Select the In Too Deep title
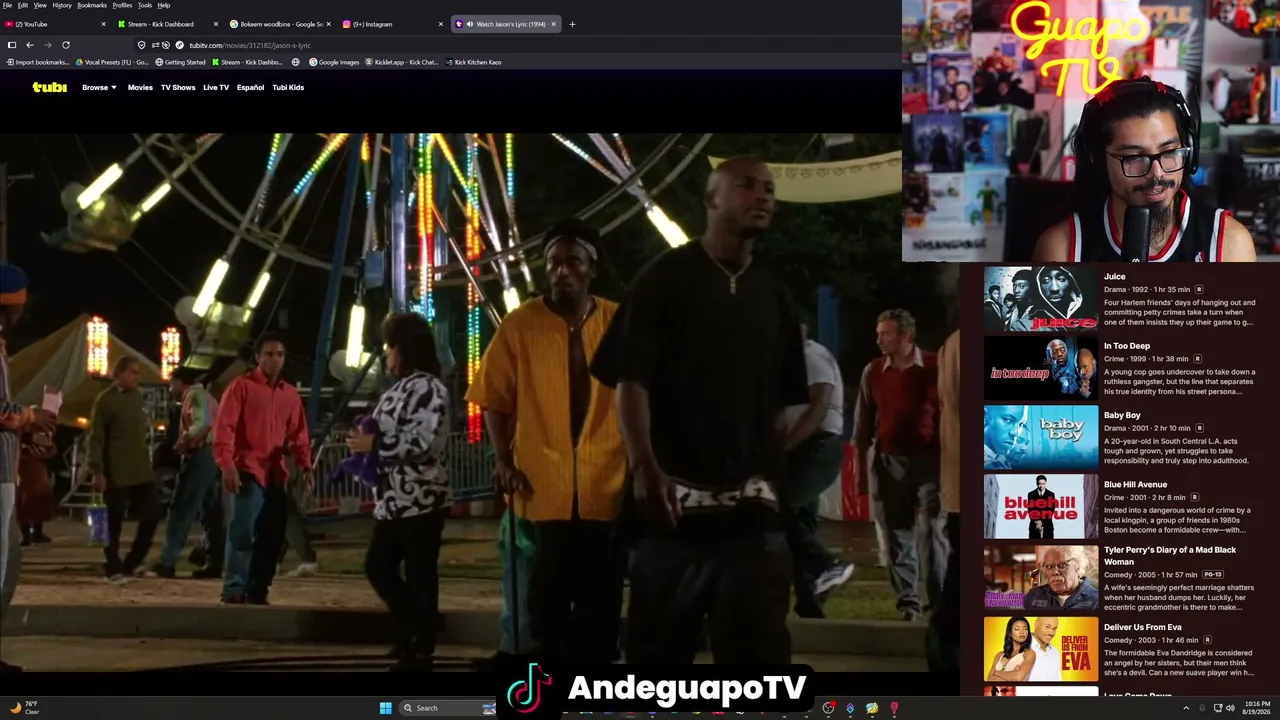The image size is (1280, 720). pyautogui.click(x=1127, y=346)
